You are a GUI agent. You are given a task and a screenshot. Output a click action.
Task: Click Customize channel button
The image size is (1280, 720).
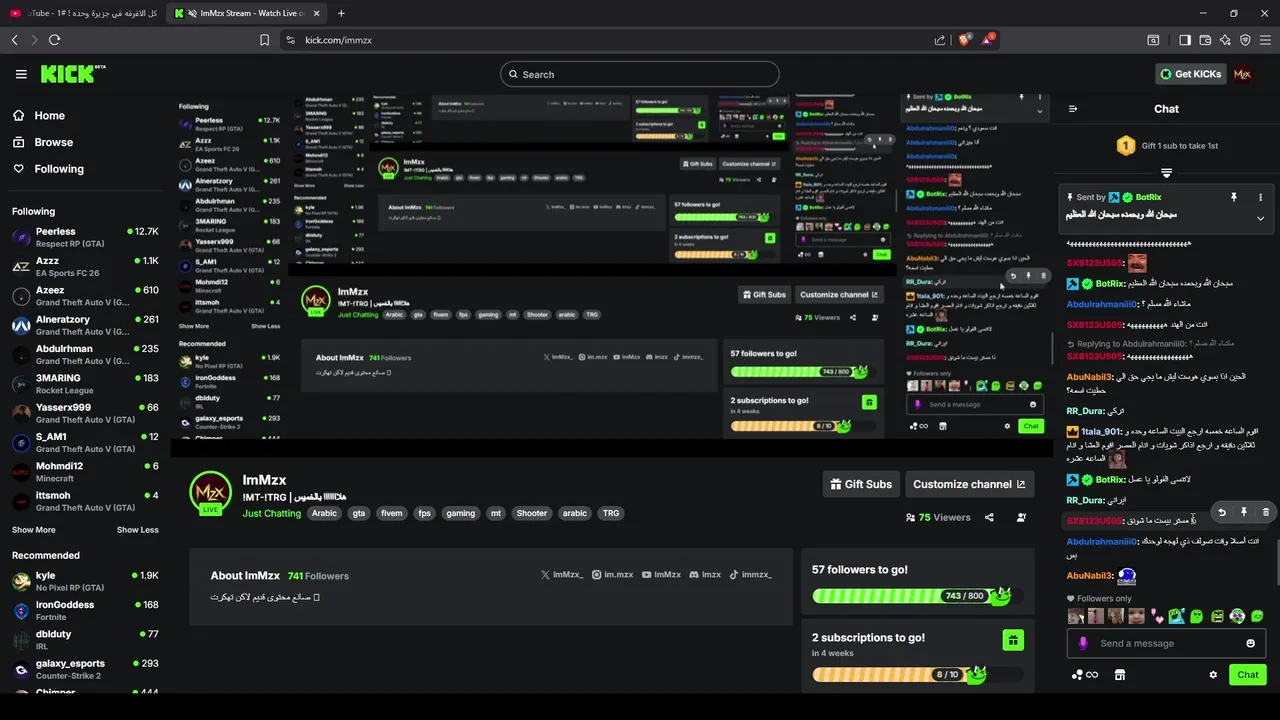pos(969,484)
